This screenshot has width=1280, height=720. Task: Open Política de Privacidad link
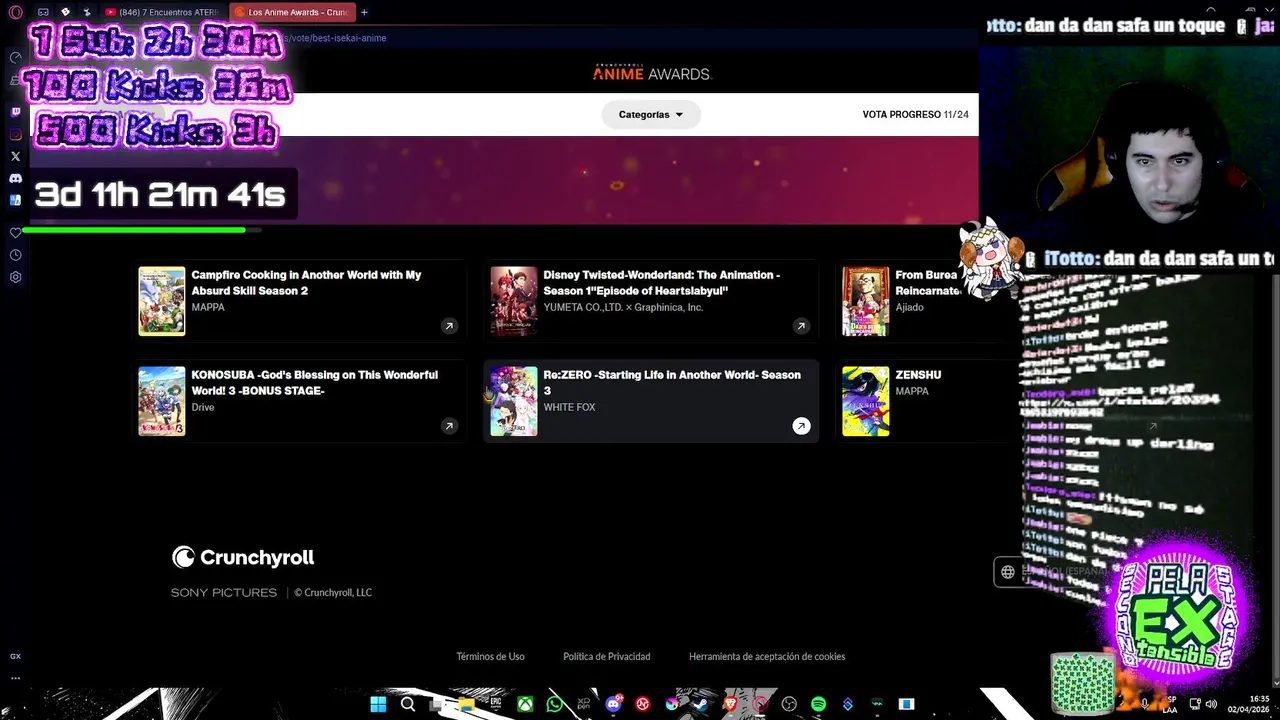[606, 657]
